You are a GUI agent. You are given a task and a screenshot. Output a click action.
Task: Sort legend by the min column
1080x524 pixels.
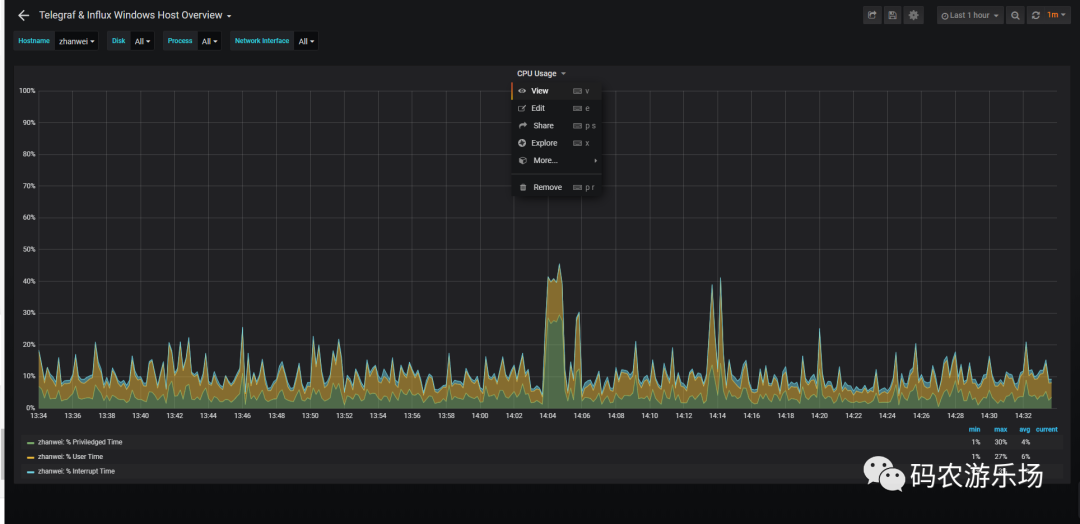tap(975, 430)
